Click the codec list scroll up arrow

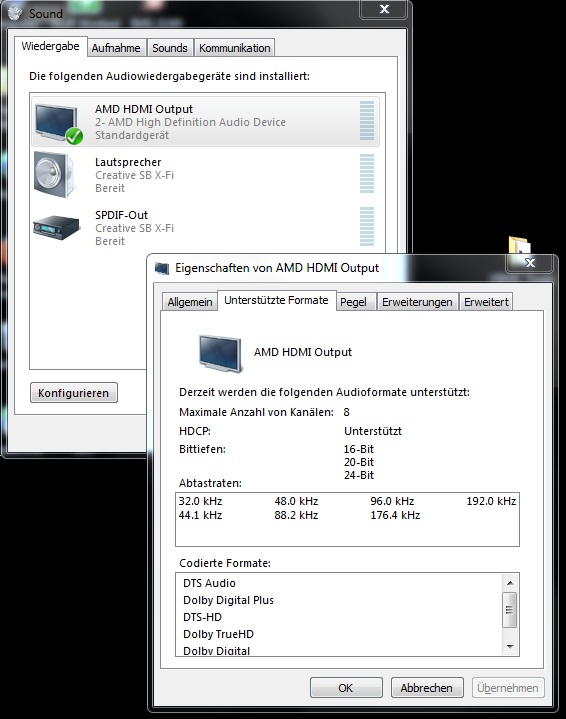[510, 583]
